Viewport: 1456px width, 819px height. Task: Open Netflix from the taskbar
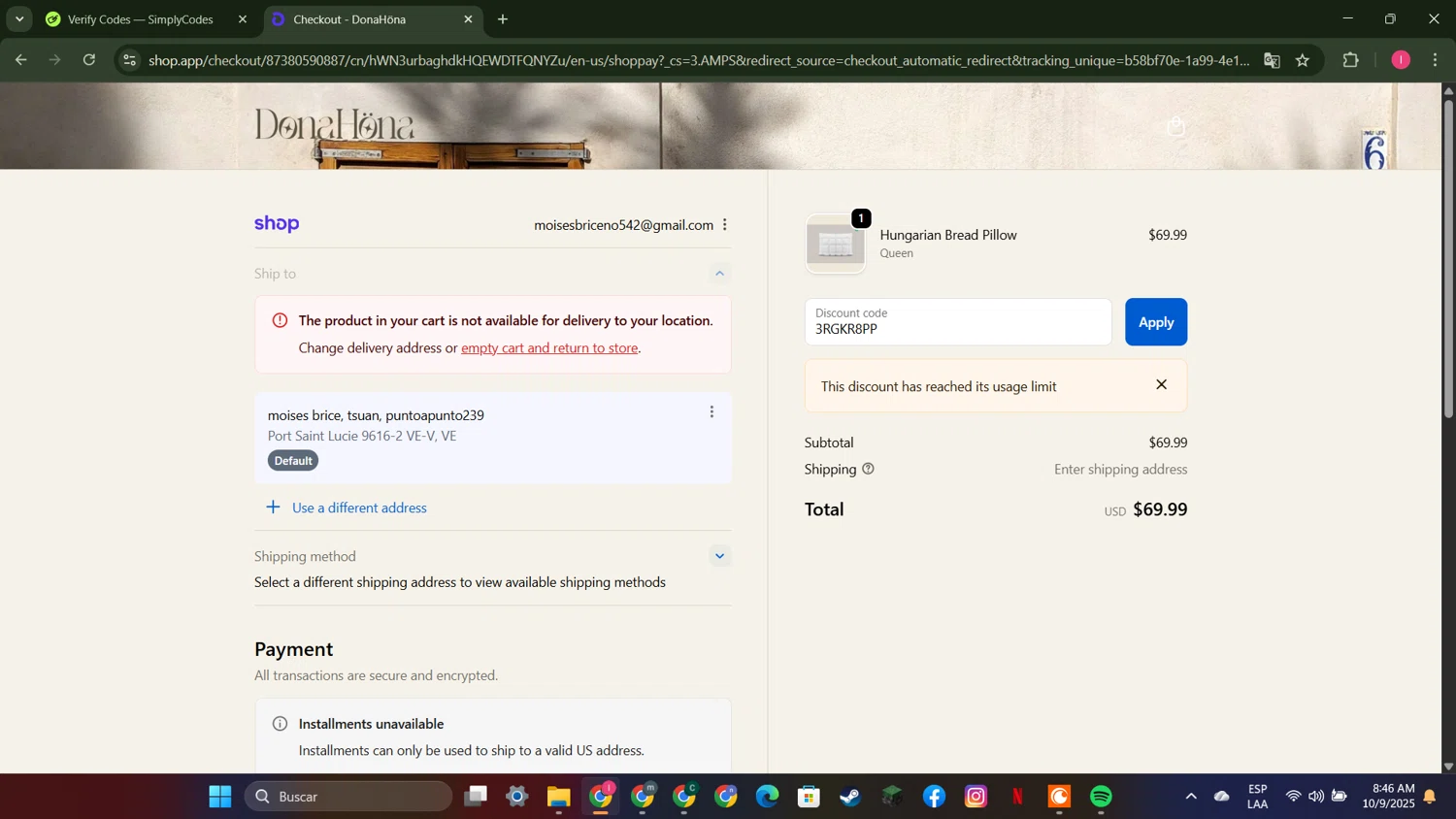coord(1018,797)
